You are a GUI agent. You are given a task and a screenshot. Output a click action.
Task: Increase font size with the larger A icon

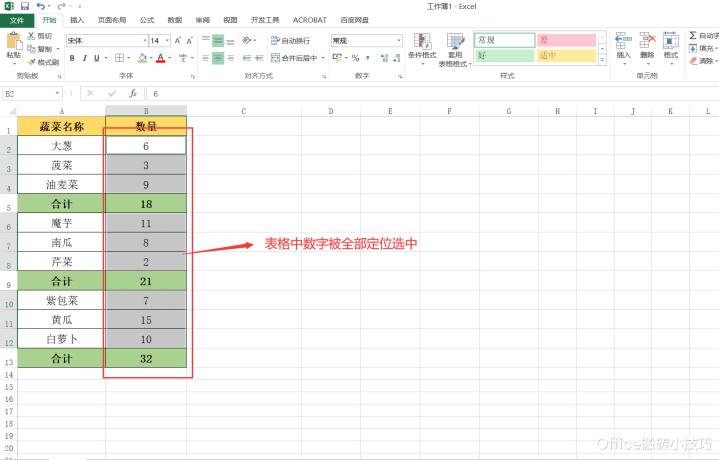pos(177,41)
